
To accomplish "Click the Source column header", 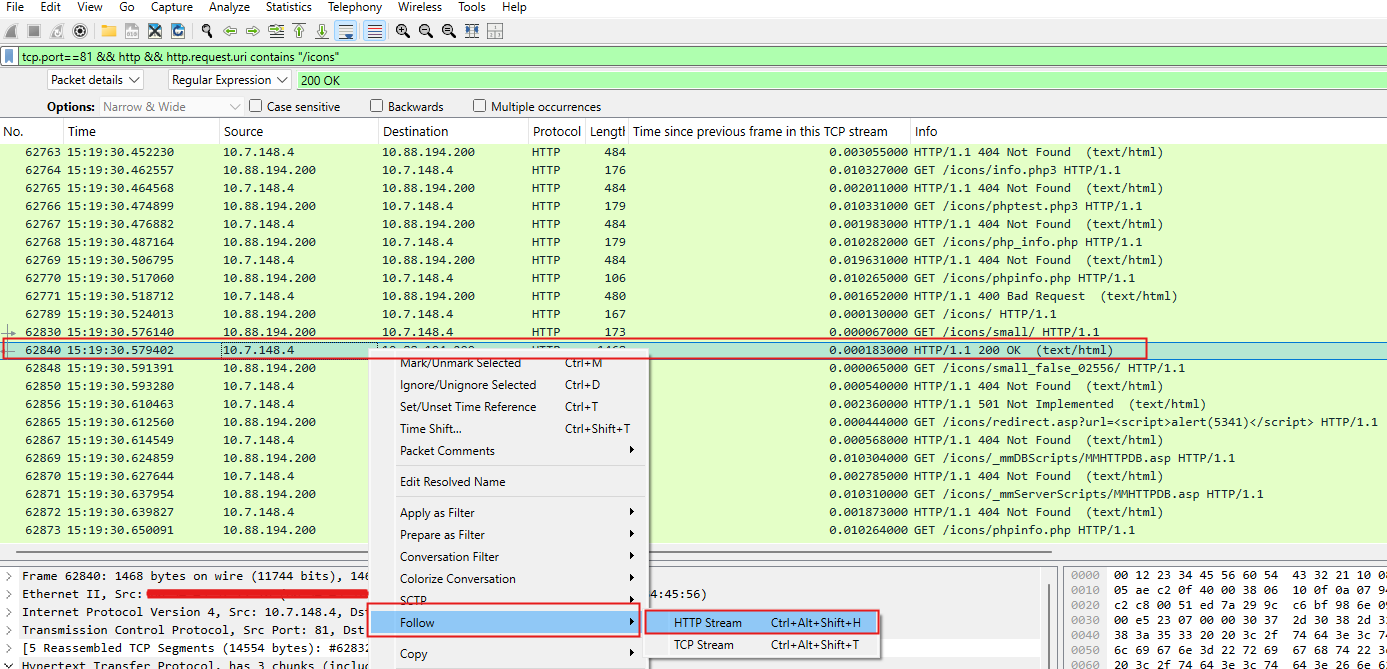I will point(243,131).
